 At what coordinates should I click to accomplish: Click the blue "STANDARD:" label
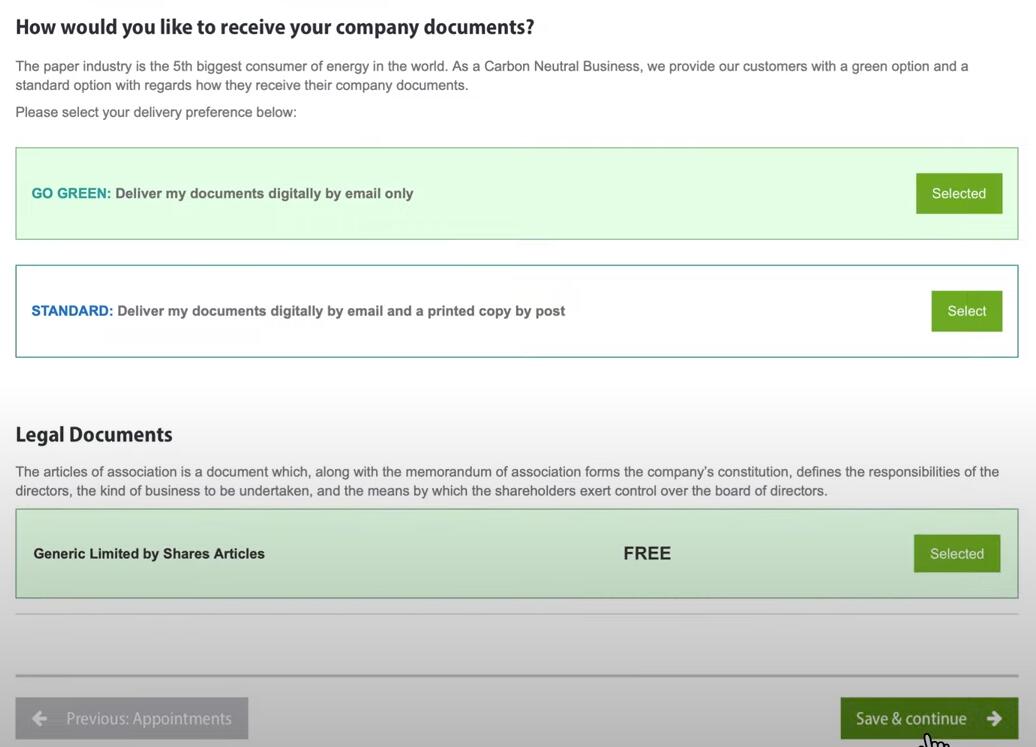coord(72,311)
